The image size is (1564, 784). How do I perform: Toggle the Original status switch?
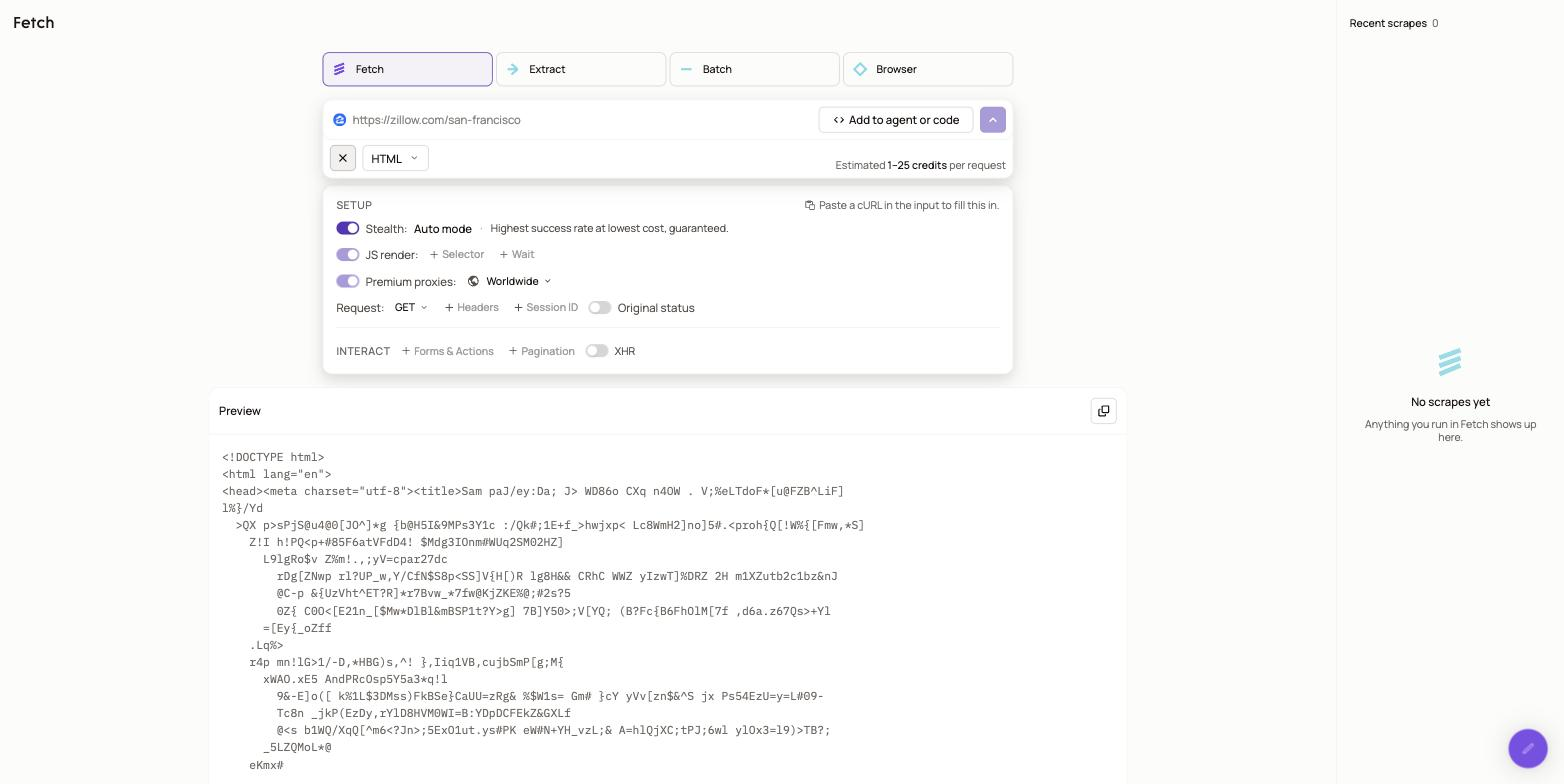pos(600,308)
